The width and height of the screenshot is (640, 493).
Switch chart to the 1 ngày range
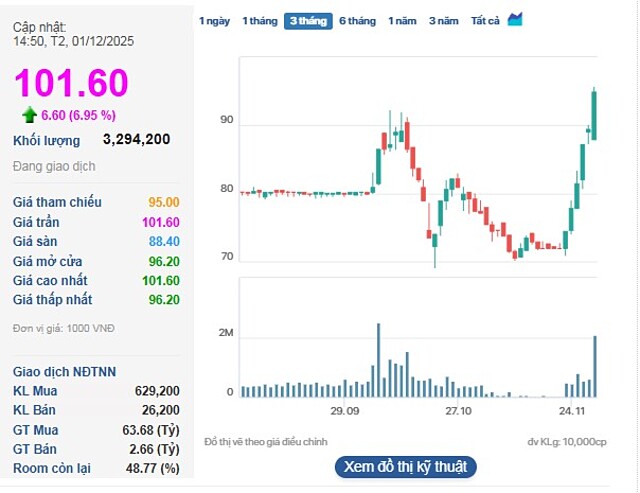point(214,21)
